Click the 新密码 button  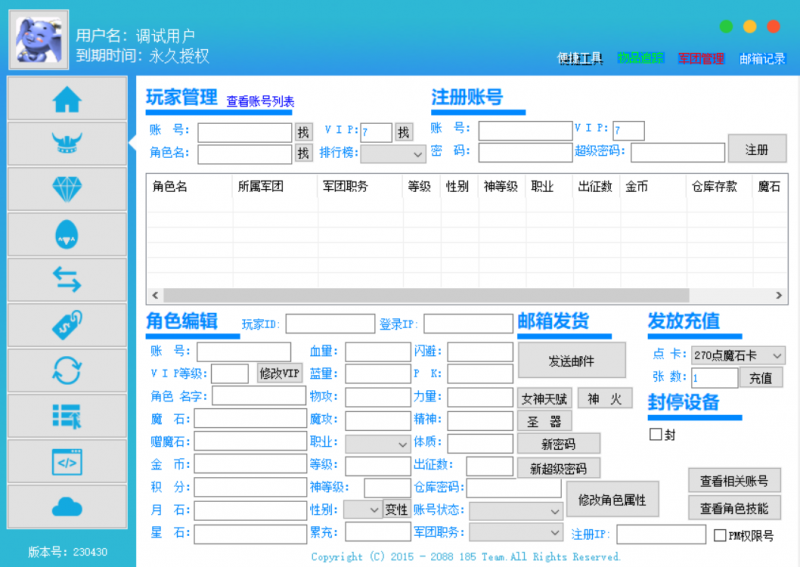[558, 443]
